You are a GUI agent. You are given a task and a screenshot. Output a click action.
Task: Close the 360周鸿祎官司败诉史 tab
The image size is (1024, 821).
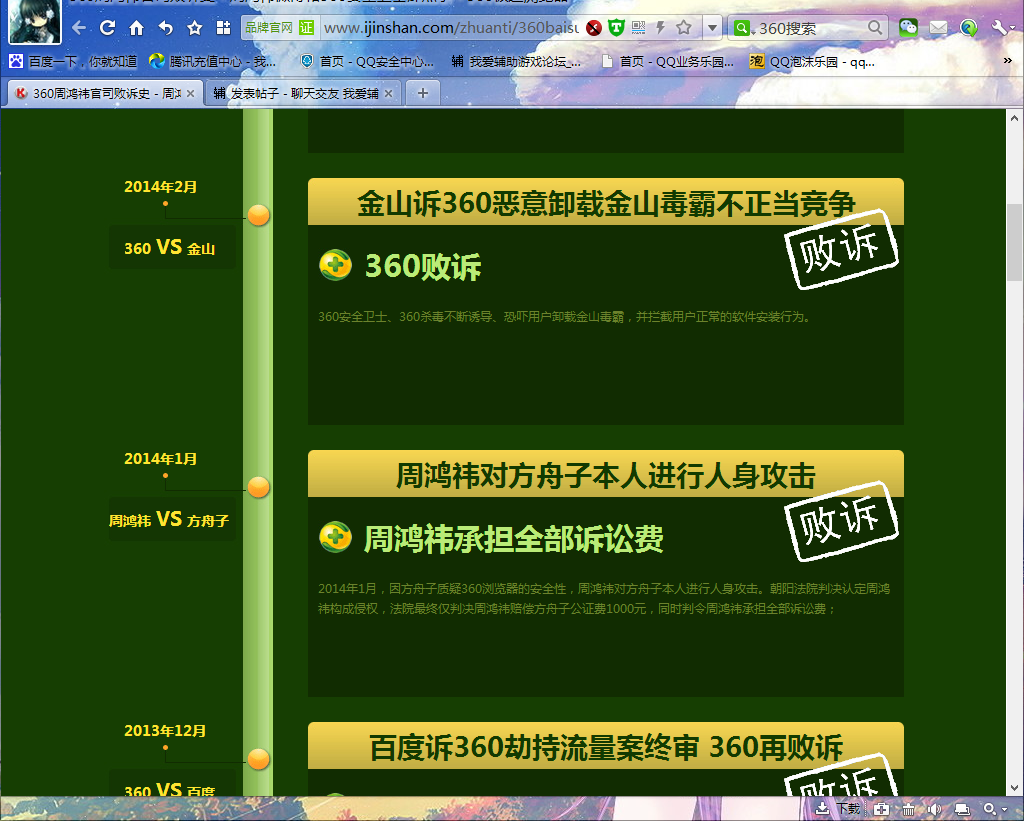(190, 93)
